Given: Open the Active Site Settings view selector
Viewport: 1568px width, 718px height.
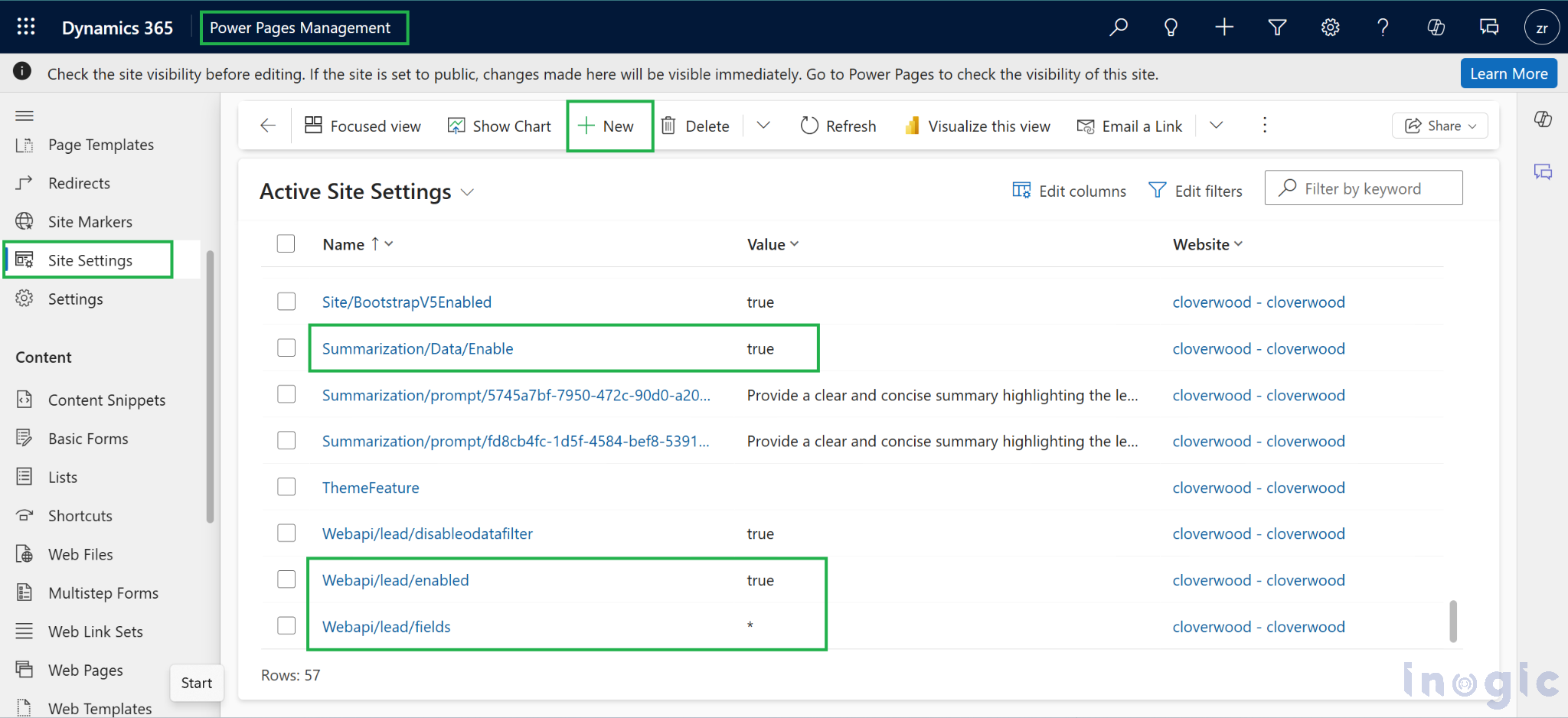Looking at the screenshot, I should pos(468,192).
